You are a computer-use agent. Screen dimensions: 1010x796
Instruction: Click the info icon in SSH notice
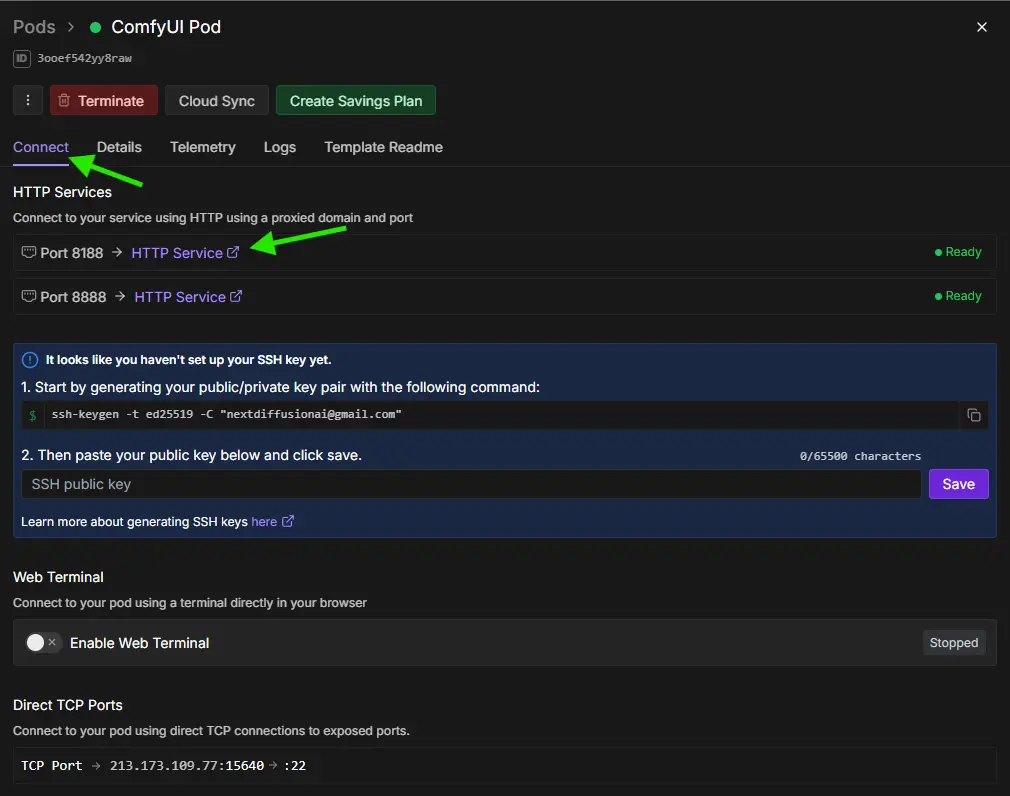pyautogui.click(x=30, y=360)
